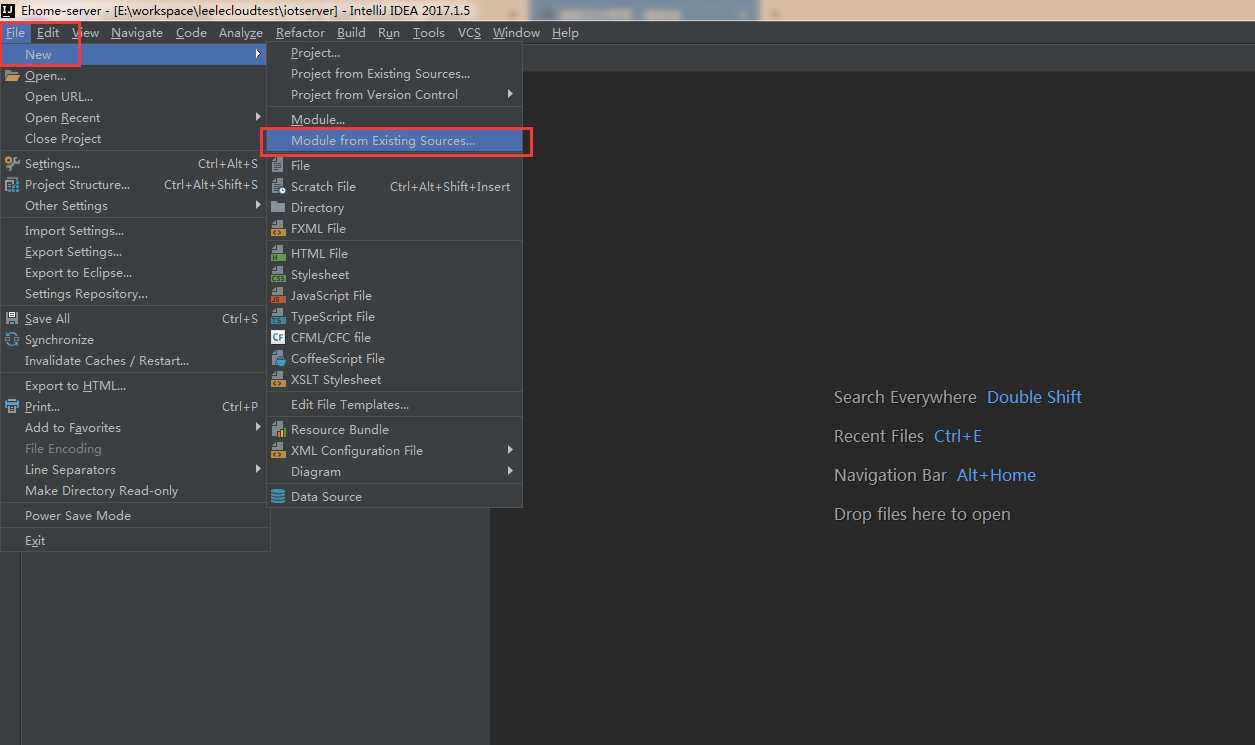Open the Help menu
The image size is (1255, 745).
pos(565,32)
